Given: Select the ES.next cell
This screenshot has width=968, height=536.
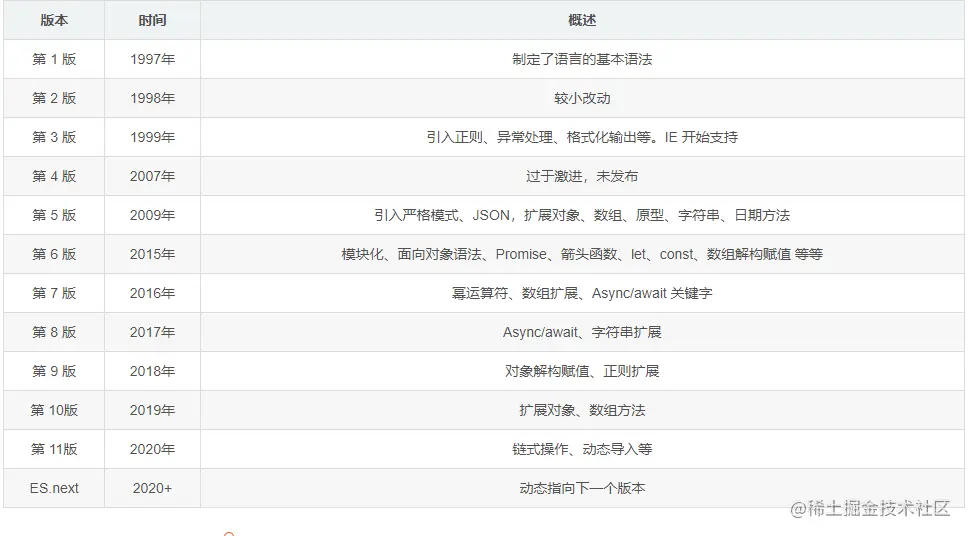Looking at the screenshot, I should 54,488.
